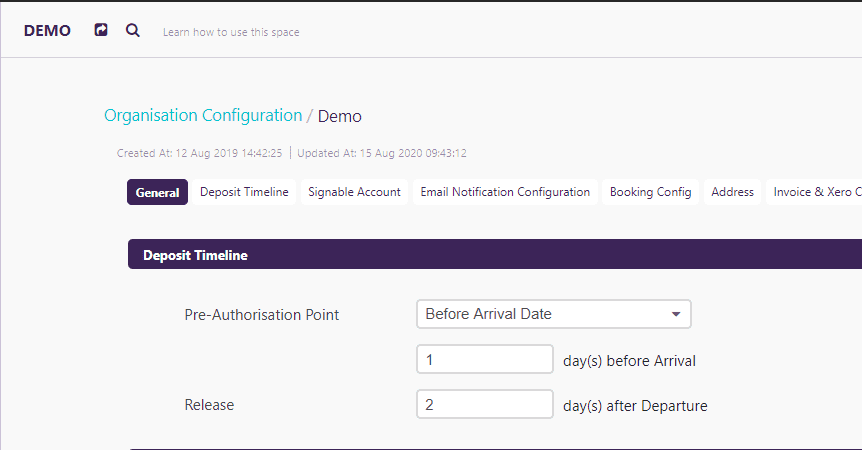The height and width of the screenshot is (450, 862).
Task: Click the Deposit Timeline section header bar
Action: click(495, 254)
